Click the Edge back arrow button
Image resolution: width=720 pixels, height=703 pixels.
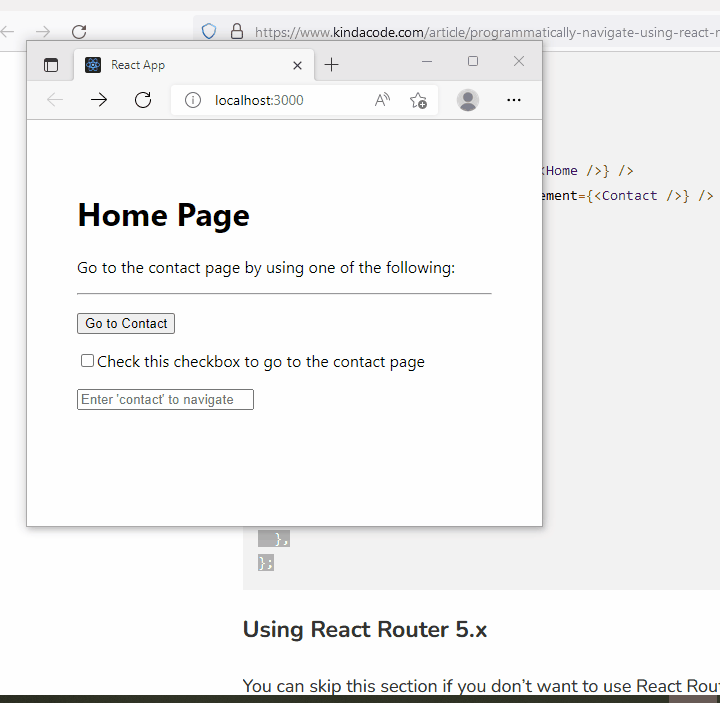click(x=55, y=100)
